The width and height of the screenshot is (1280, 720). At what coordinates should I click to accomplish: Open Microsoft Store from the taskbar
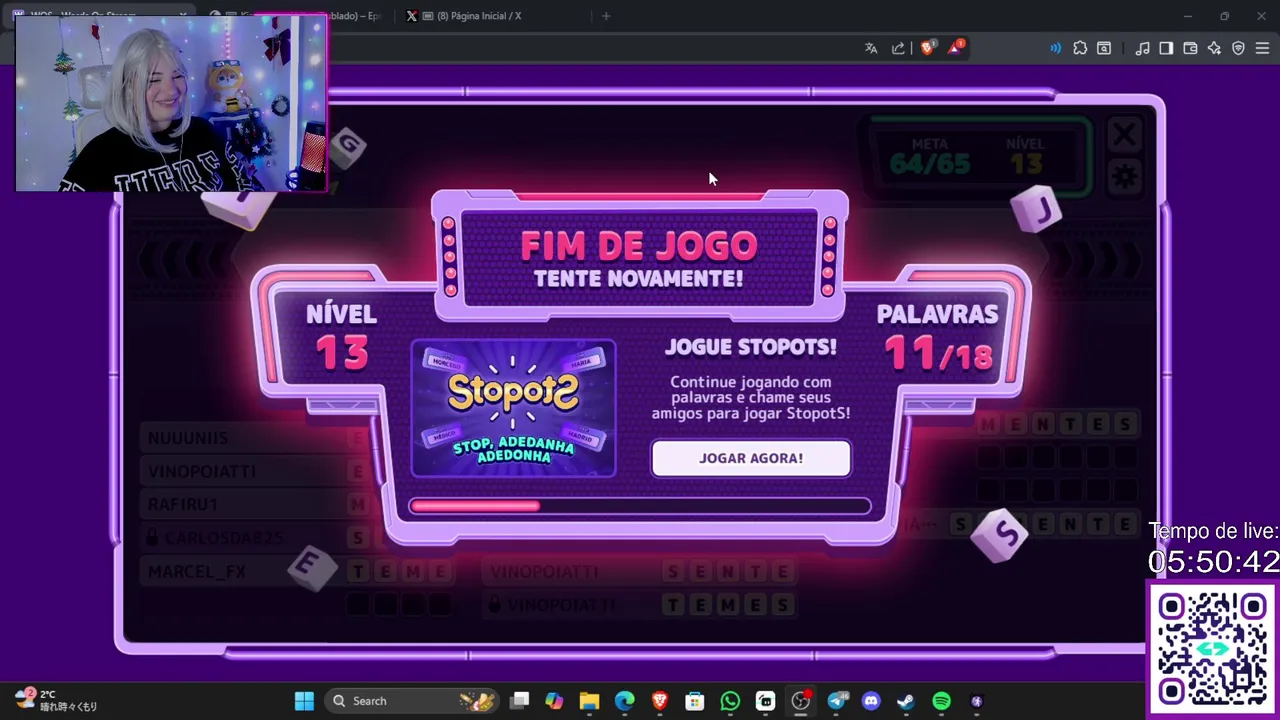tap(694, 701)
